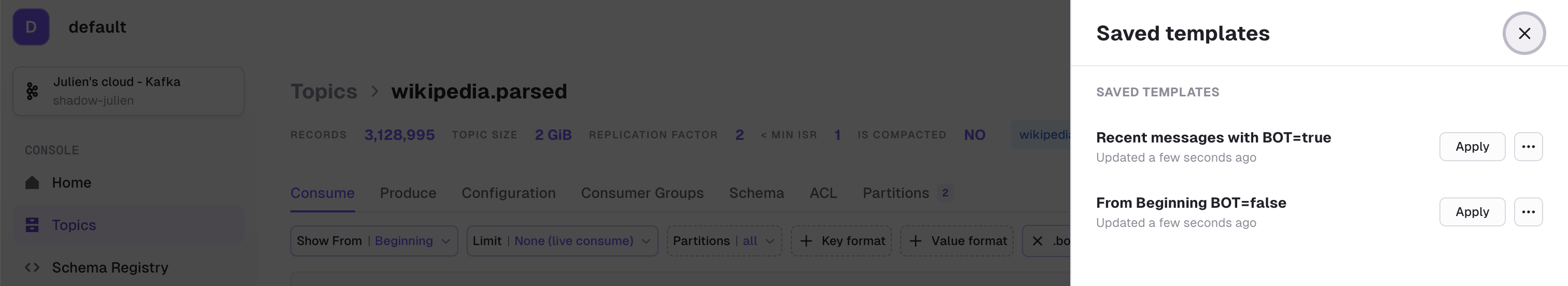Go to the Topics breadcrumb link
This screenshot has height=286, width=1568.
(324, 91)
